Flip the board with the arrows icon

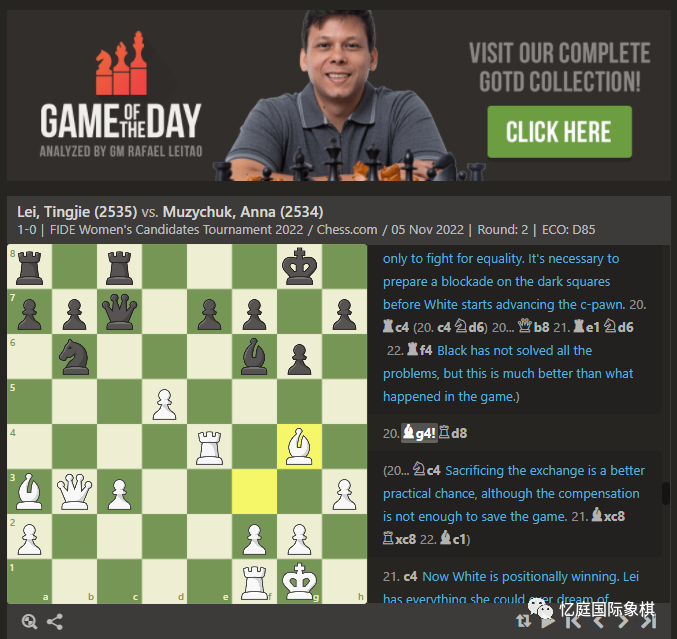523,621
